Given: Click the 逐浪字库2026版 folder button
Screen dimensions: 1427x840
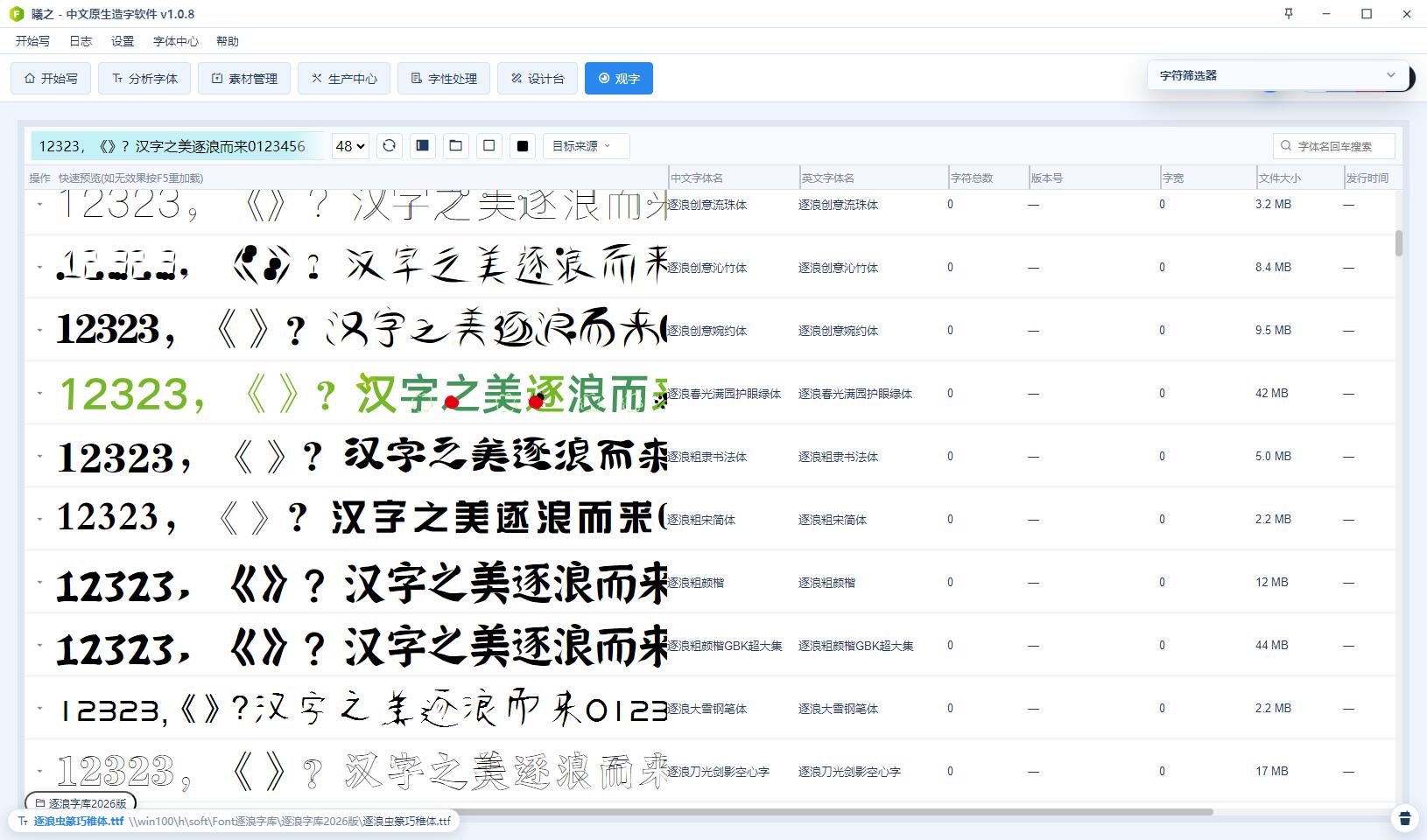Looking at the screenshot, I should pyautogui.click(x=81, y=802).
